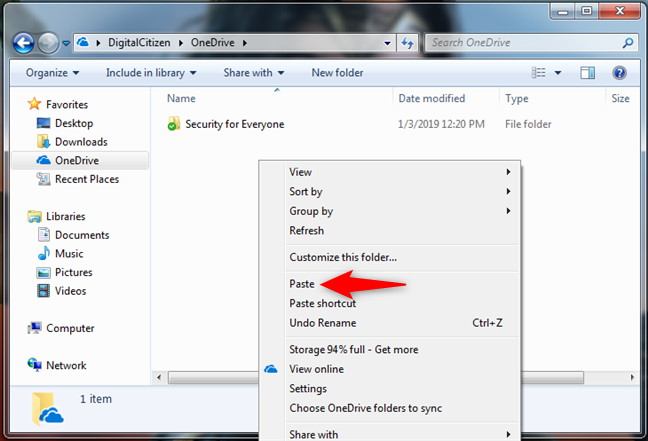
Task: Click the change view icon
Action: tap(538, 73)
